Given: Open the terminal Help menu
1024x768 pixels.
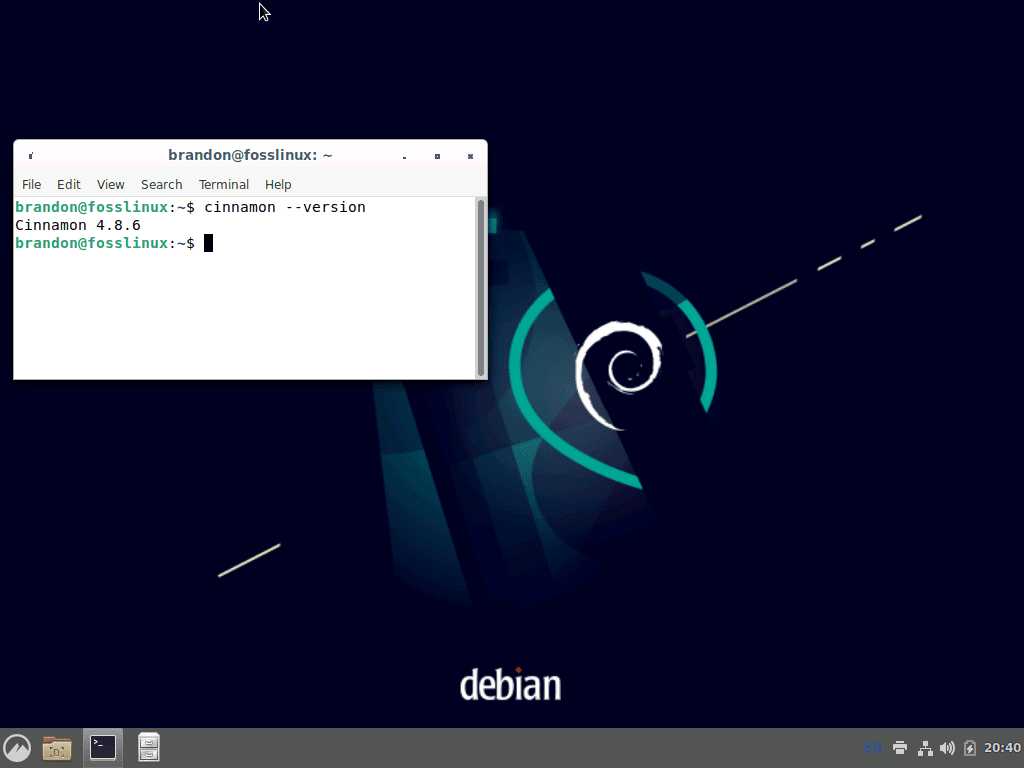Looking at the screenshot, I should tap(278, 185).
